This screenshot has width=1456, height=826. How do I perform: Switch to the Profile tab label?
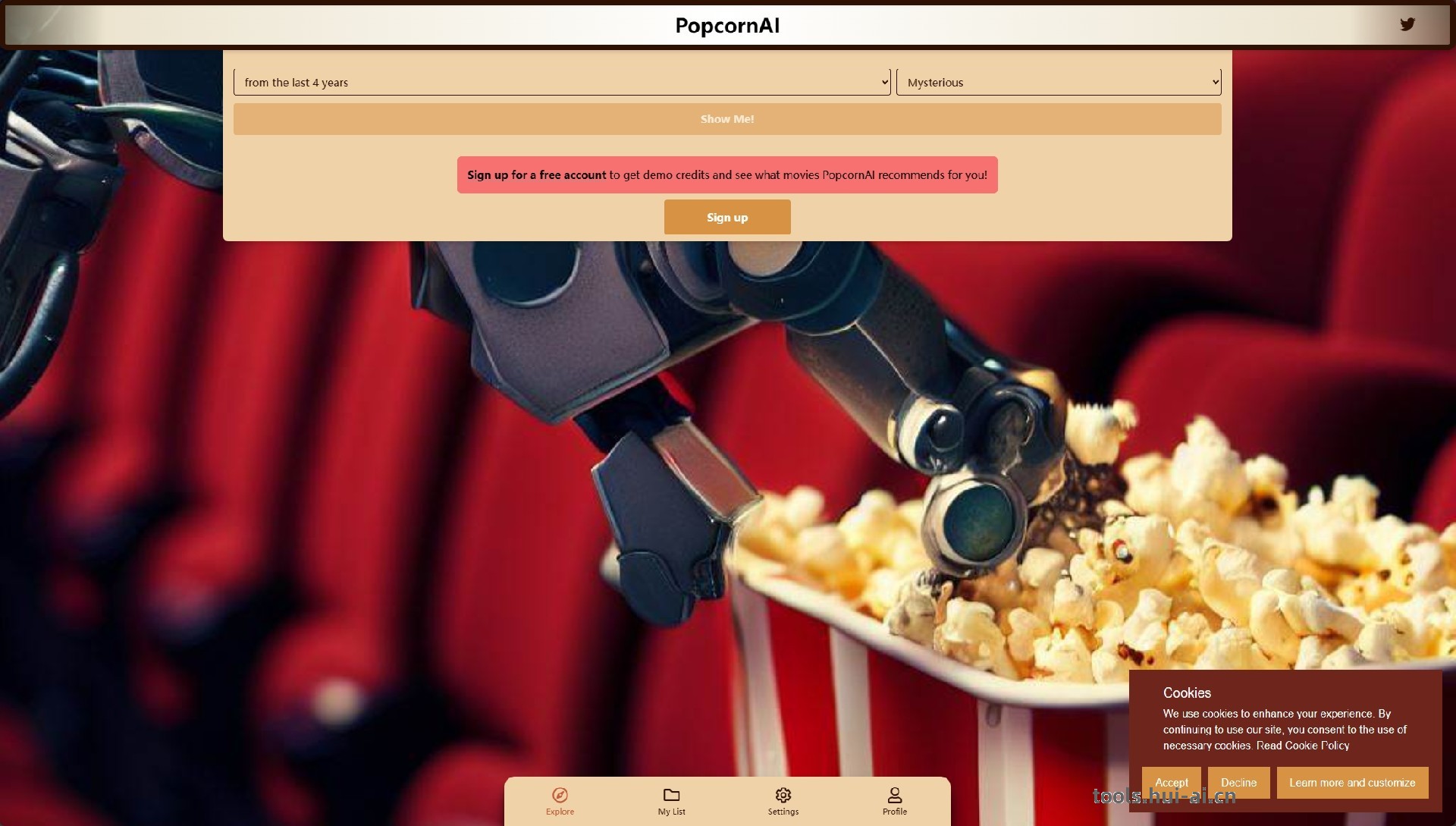[x=894, y=812]
